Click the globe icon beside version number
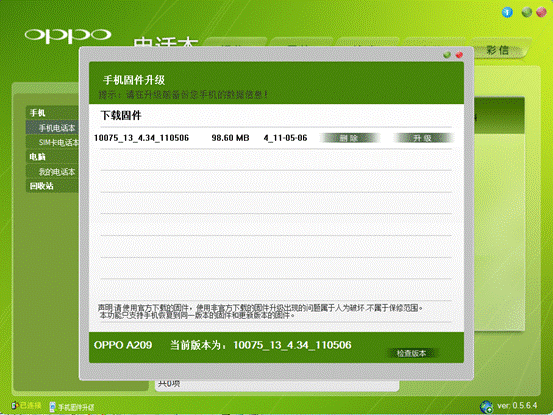This screenshot has height=415, width=553. [x=487, y=407]
